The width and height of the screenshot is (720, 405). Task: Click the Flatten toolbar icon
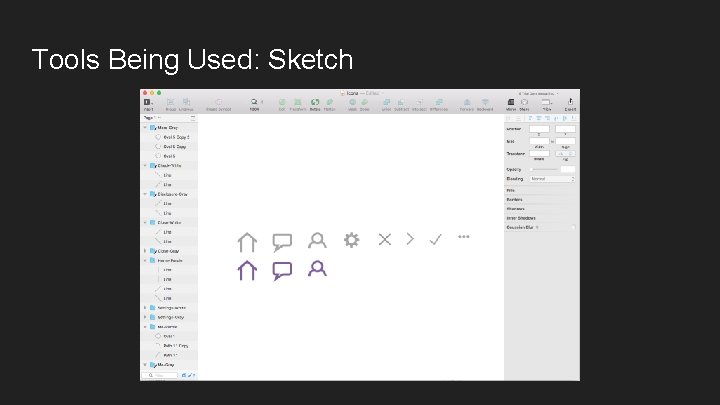pos(330,102)
